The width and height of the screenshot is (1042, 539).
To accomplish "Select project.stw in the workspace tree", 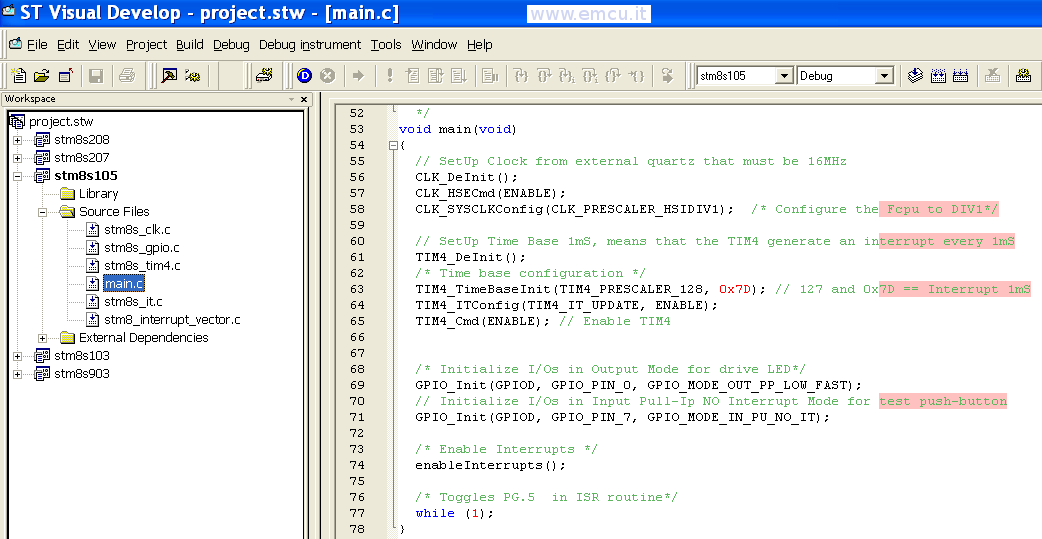I will pyautogui.click(x=61, y=122).
